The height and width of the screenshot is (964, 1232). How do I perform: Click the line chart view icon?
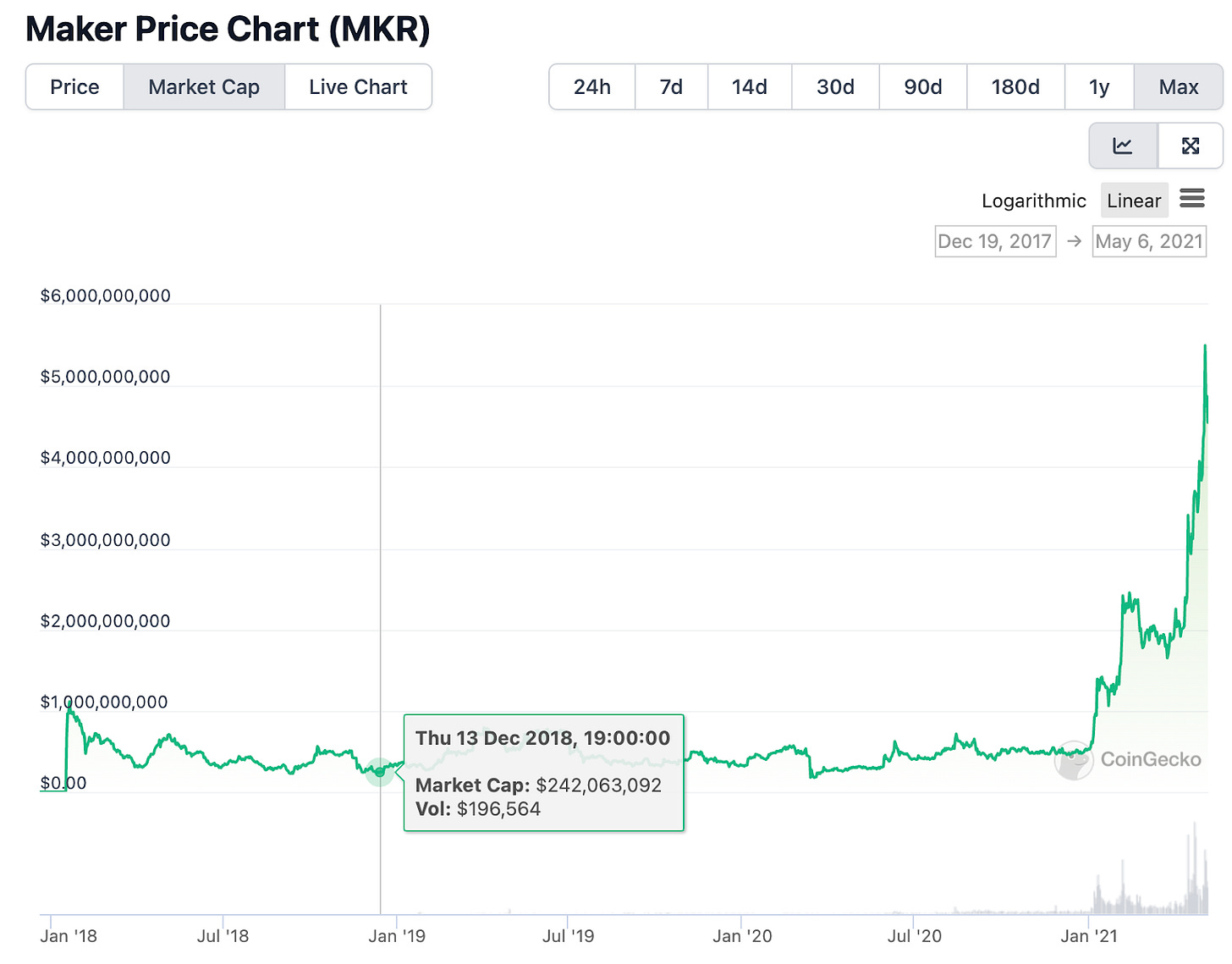click(1123, 146)
